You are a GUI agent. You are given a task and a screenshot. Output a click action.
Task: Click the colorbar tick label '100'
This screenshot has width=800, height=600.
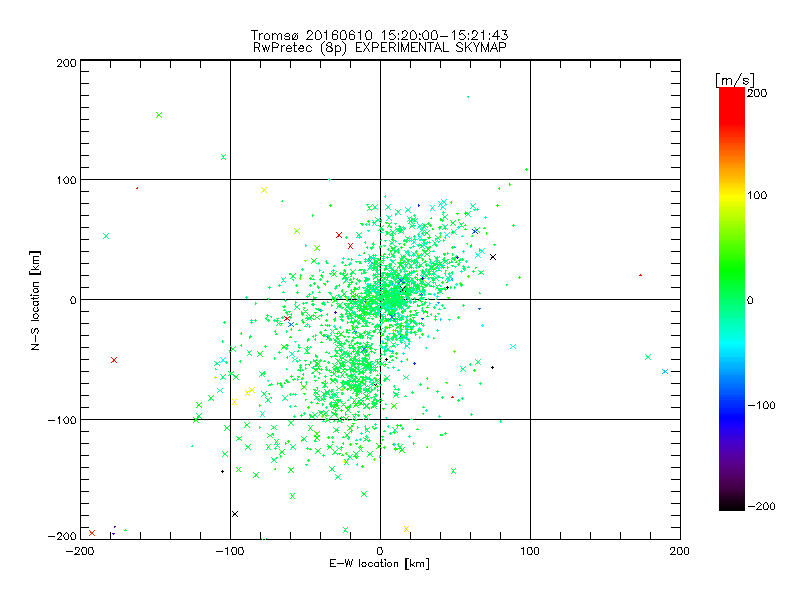point(757,195)
